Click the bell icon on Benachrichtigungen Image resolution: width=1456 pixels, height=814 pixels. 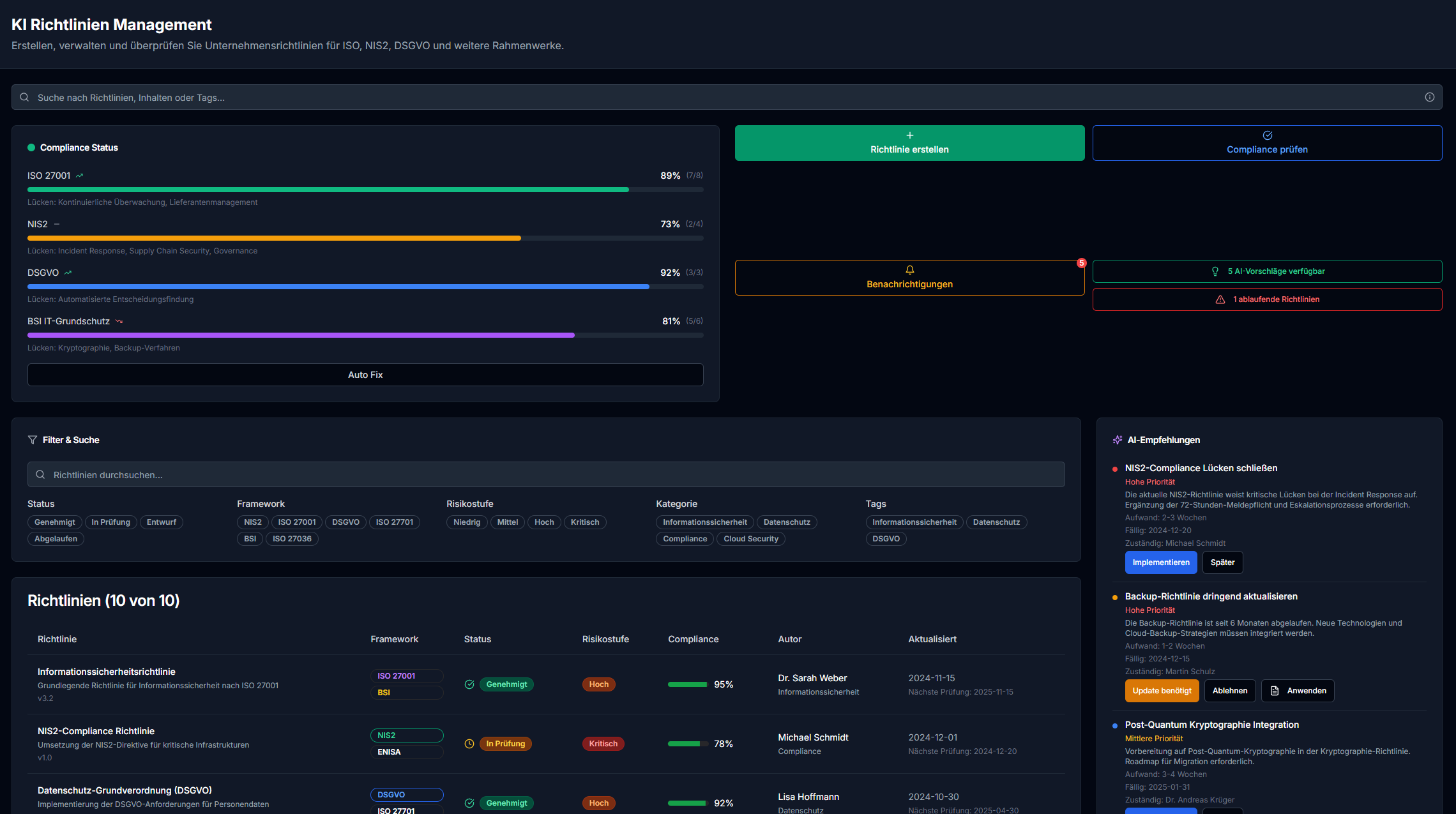(909, 269)
